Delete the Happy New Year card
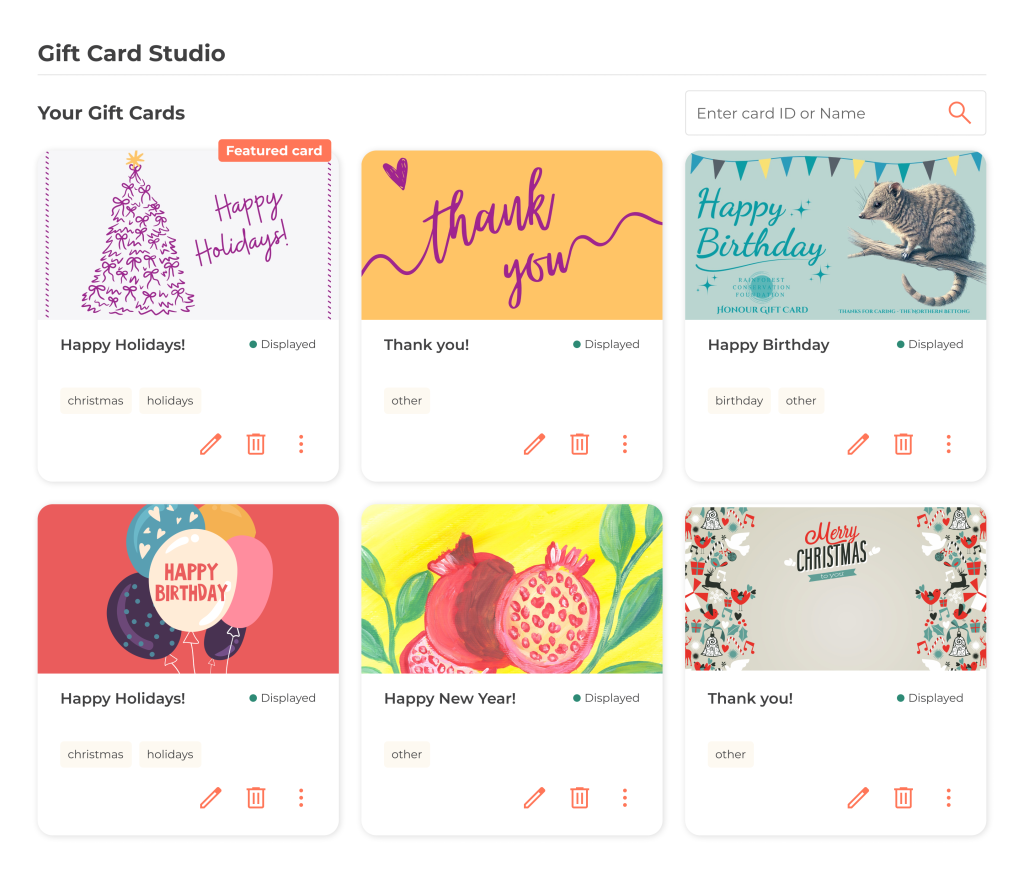Screen dimensions: 1024x873 [x=579, y=797]
